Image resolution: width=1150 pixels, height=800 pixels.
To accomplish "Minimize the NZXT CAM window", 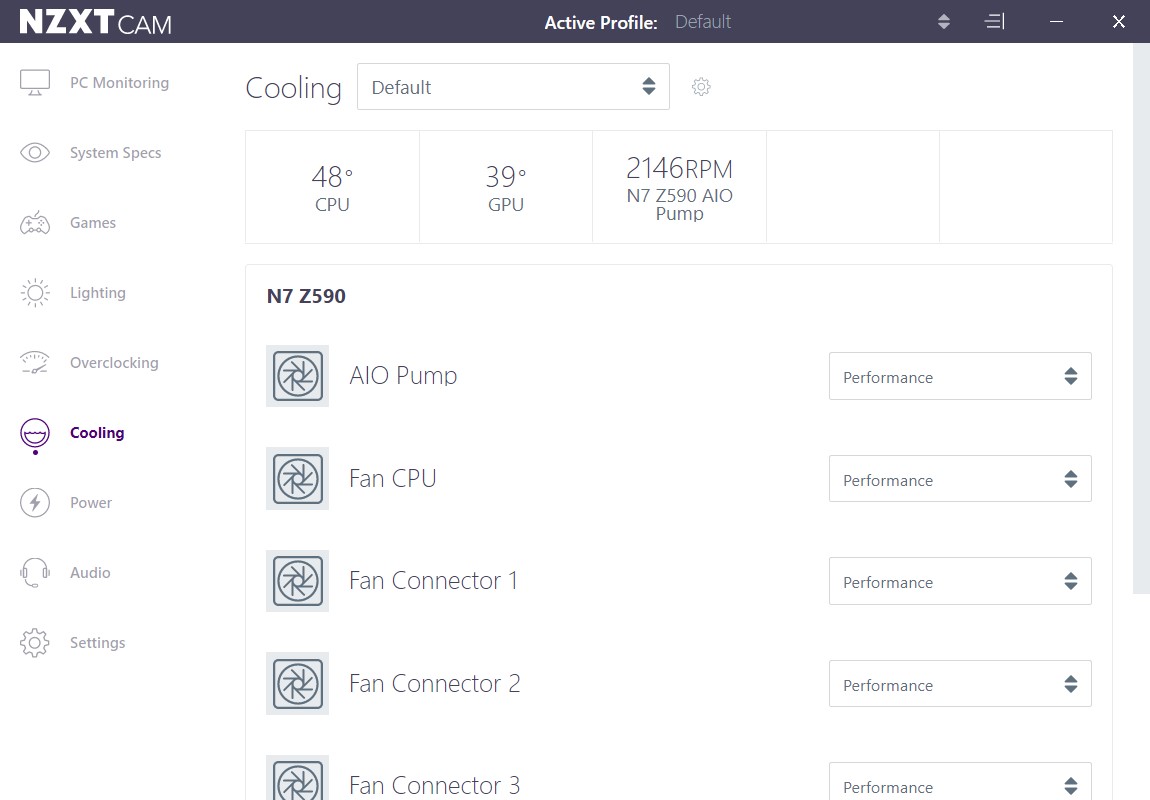I will 1056,21.
